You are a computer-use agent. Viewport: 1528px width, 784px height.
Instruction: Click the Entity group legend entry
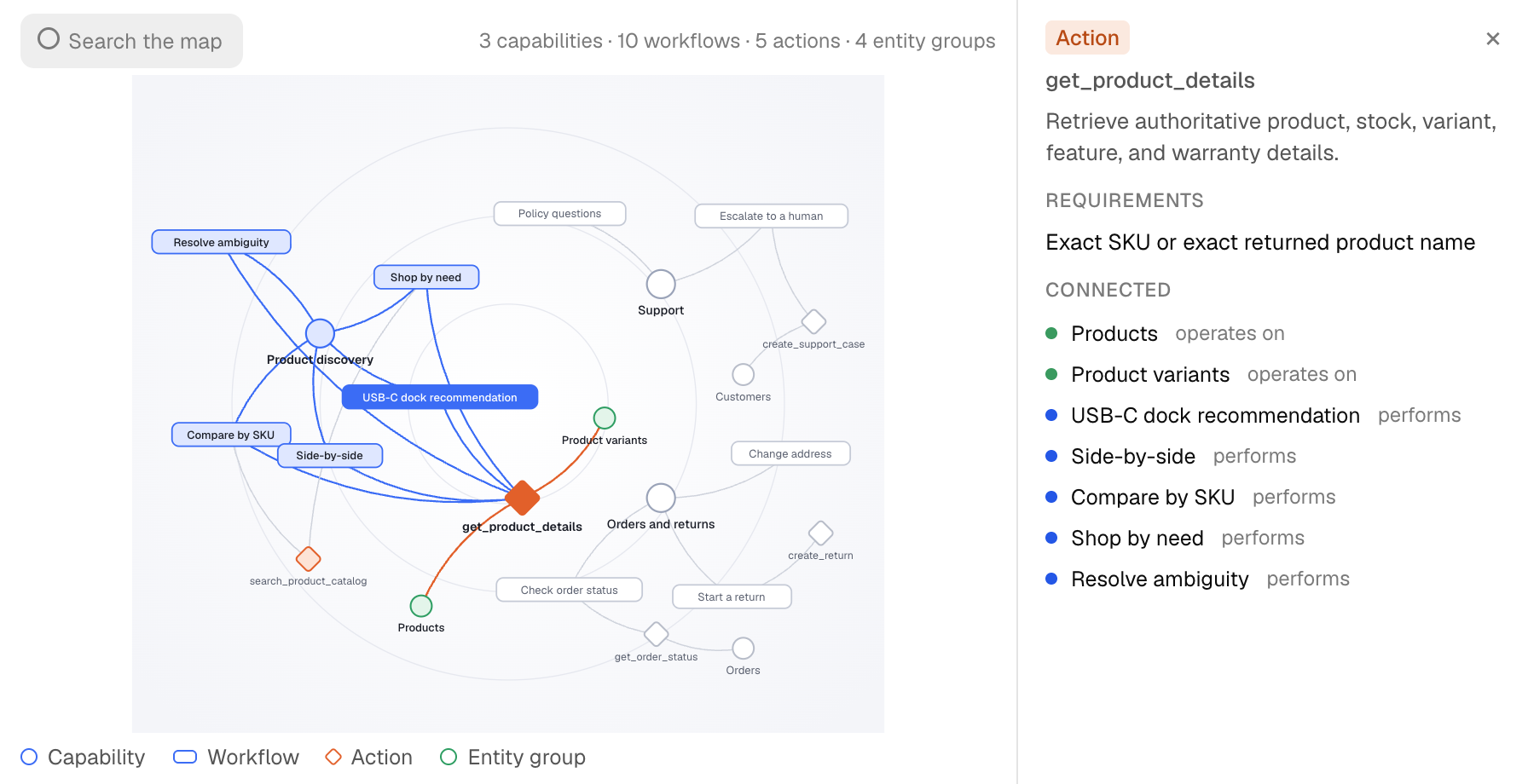512,757
